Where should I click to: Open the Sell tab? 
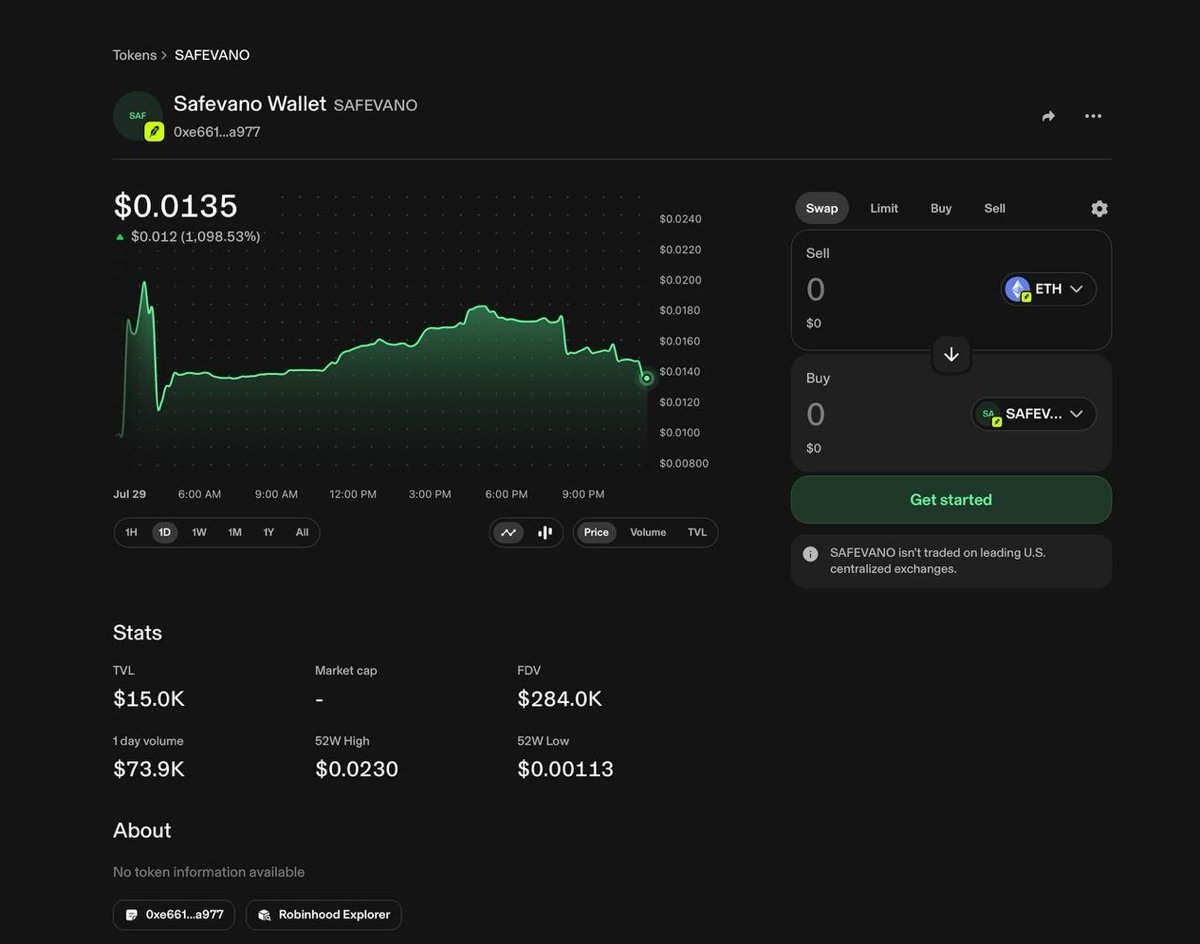[995, 208]
